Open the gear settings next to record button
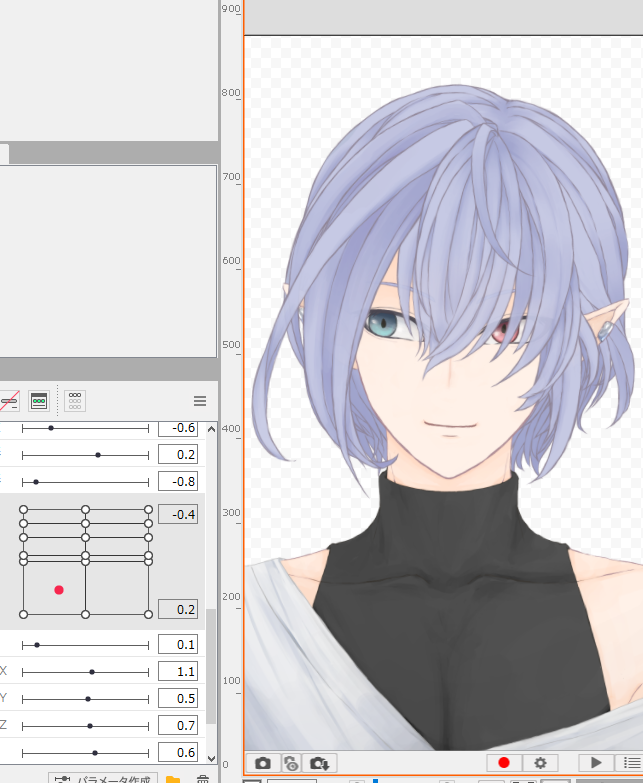Screen dimensions: 643x783 [x=540, y=763]
